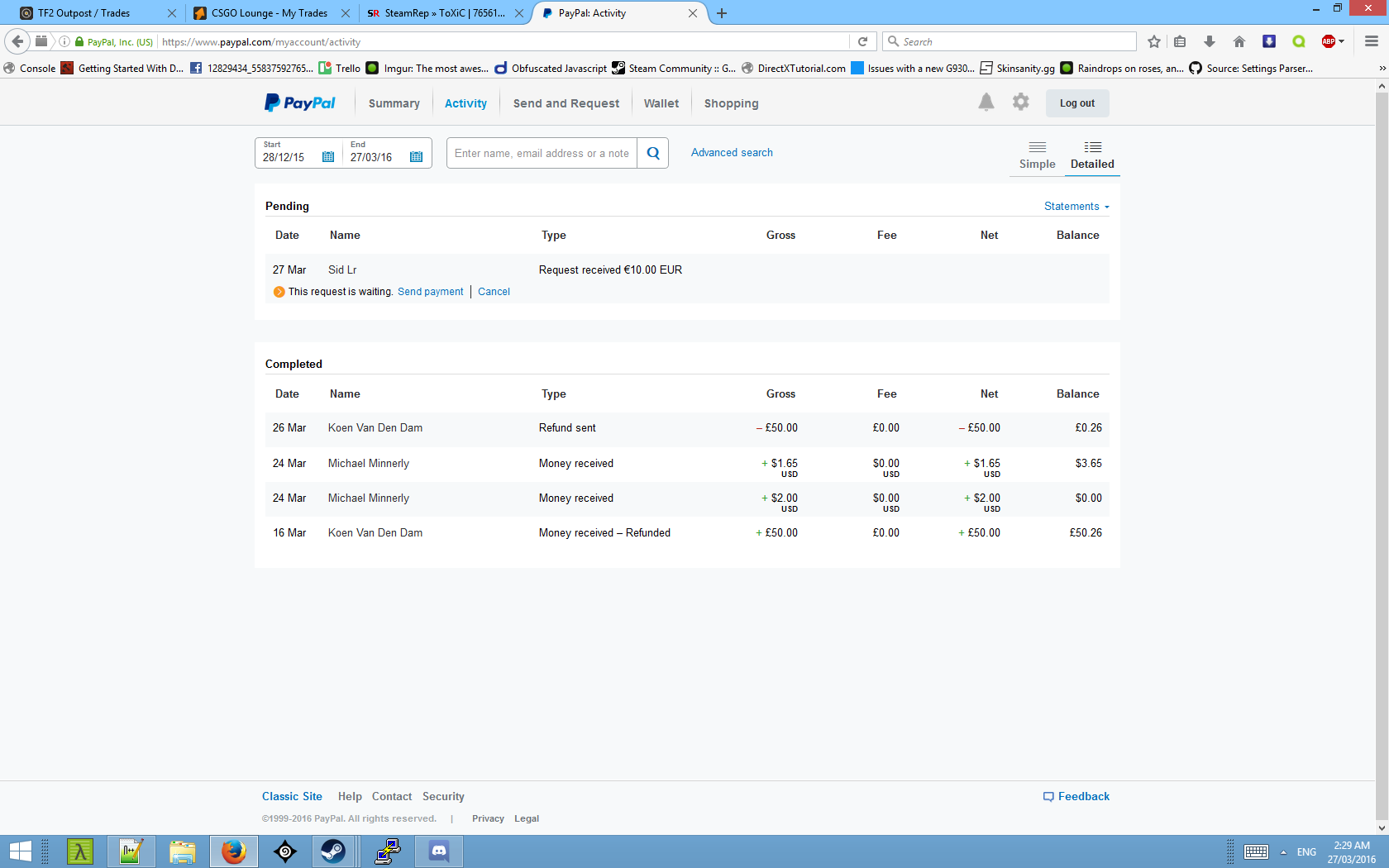Click the PayPal logo
The width and height of the screenshot is (1389, 868).
pyautogui.click(x=300, y=103)
